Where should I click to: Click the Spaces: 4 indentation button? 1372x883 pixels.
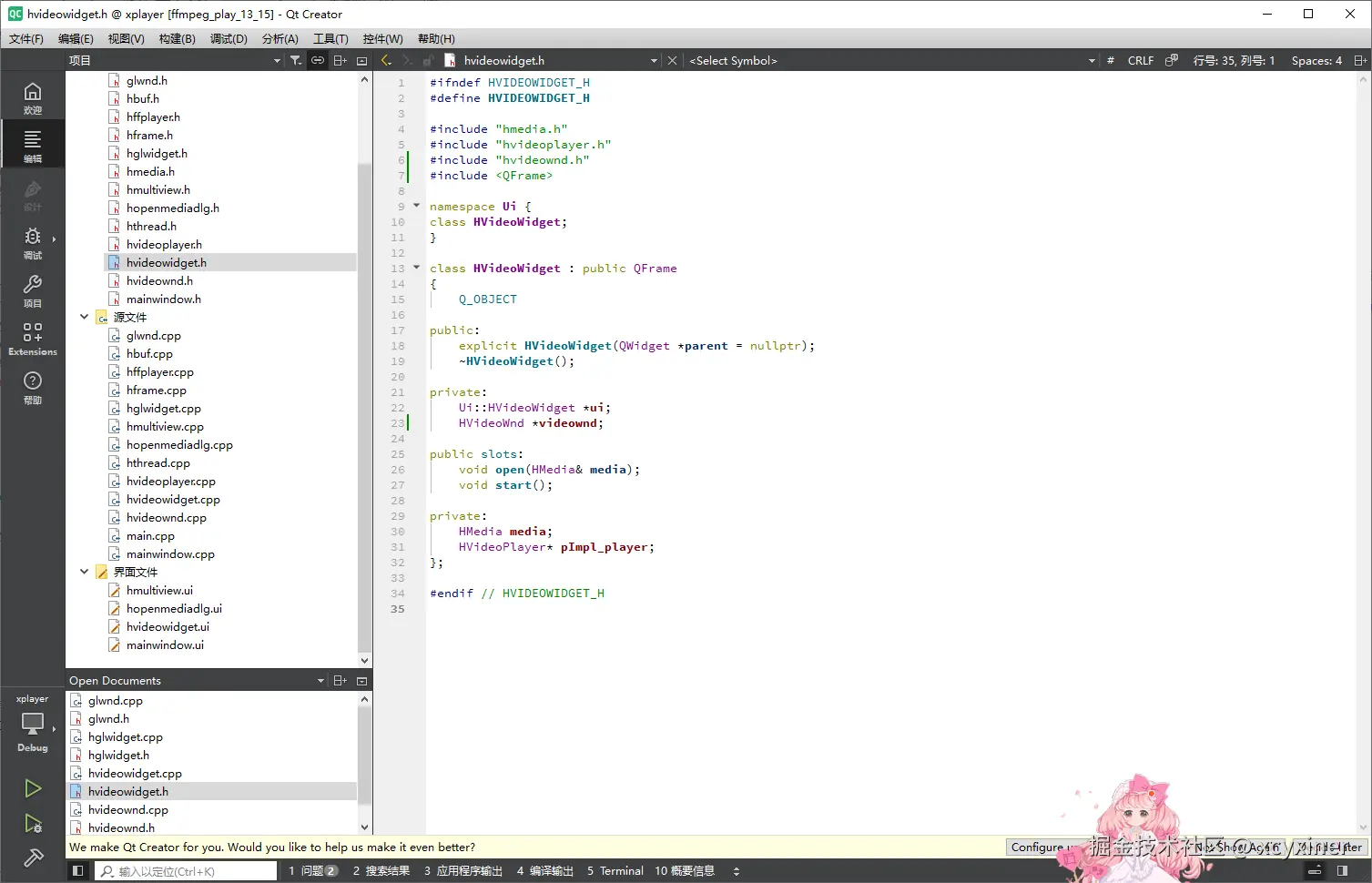click(x=1316, y=60)
